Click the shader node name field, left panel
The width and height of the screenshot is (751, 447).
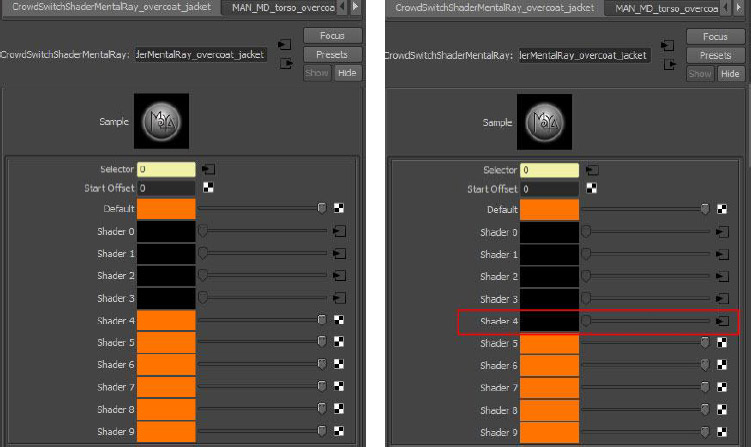click(201, 55)
